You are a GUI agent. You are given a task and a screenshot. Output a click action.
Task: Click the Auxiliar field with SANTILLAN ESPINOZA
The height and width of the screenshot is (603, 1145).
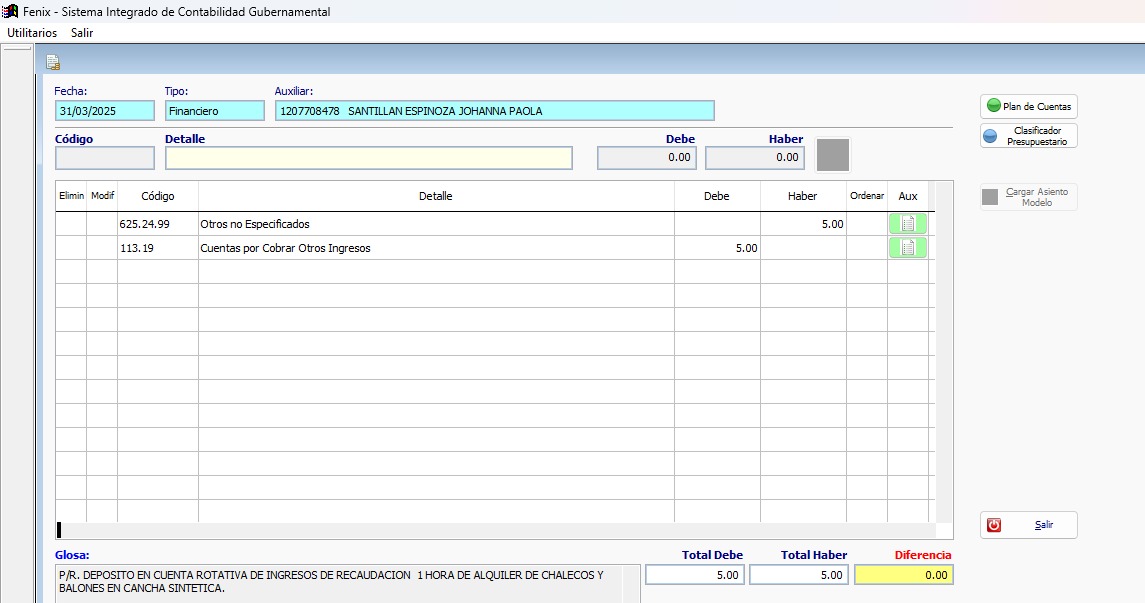click(x=494, y=111)
